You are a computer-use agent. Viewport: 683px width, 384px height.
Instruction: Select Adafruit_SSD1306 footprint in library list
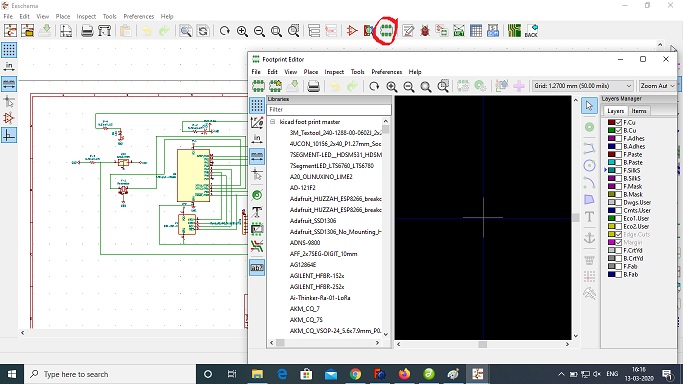click(x=313, y=221)
